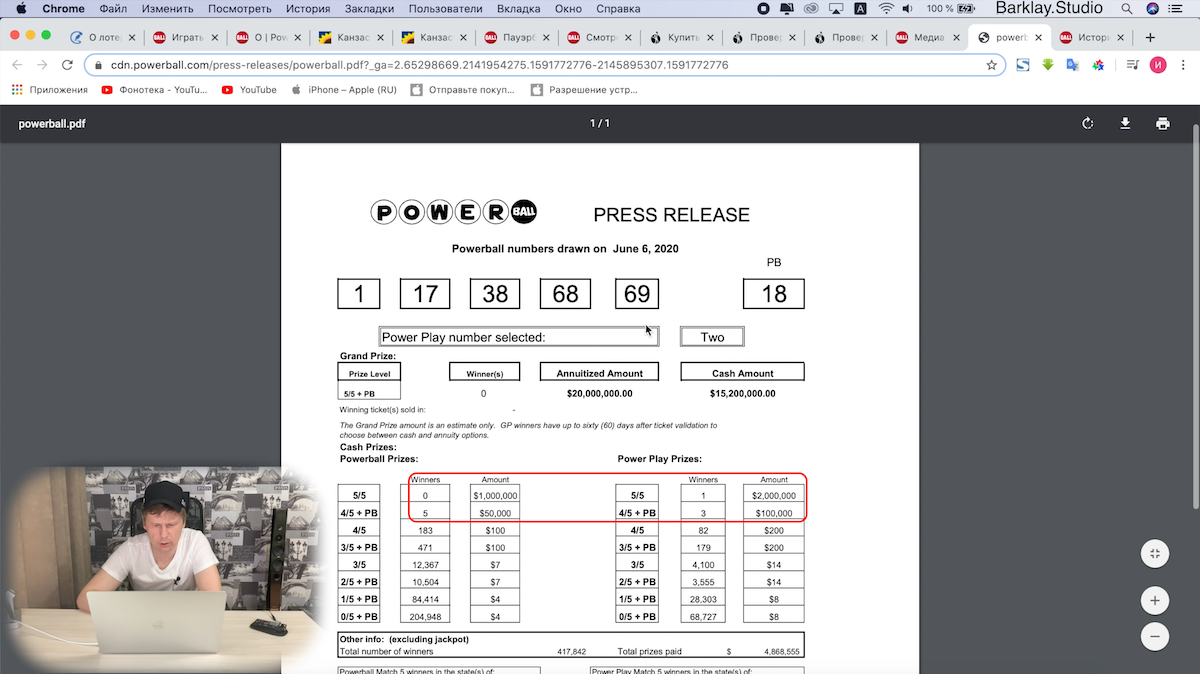This screenshot has width=1200, height=674.
Task: Click the Wi-Fi status icon
Action: tap(886, 9)
